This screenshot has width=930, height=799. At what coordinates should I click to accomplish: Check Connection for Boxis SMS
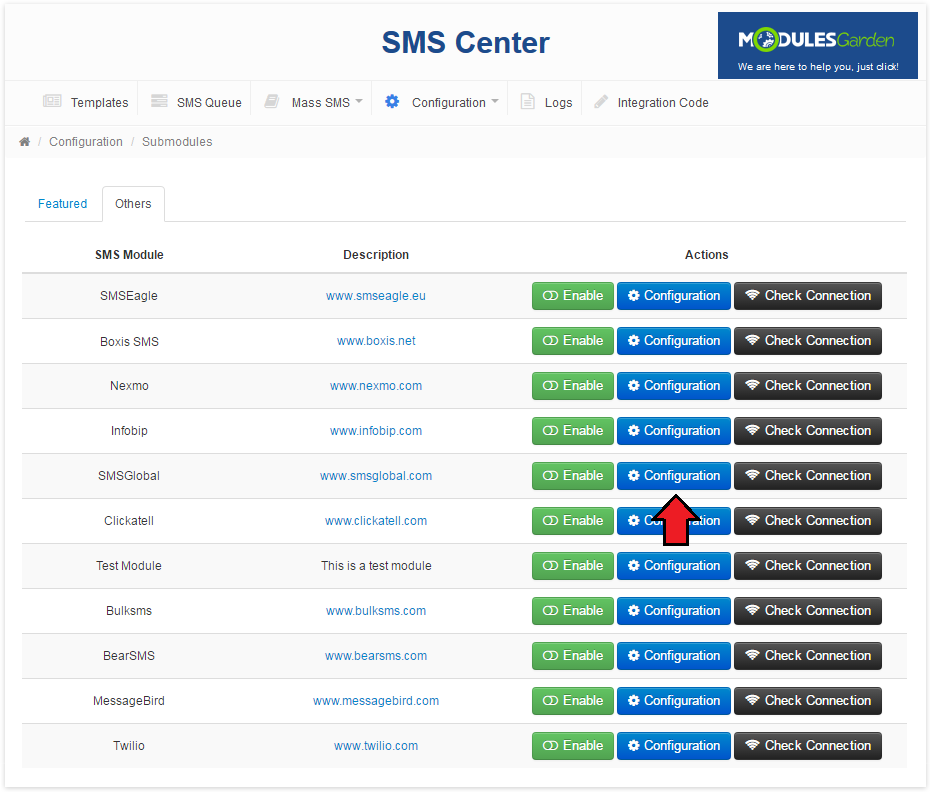tap(808, 341)
